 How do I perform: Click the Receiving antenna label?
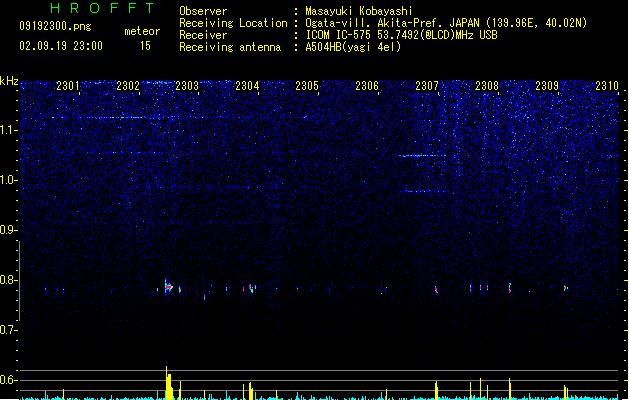pyautogui.click(x=230, y=47)
